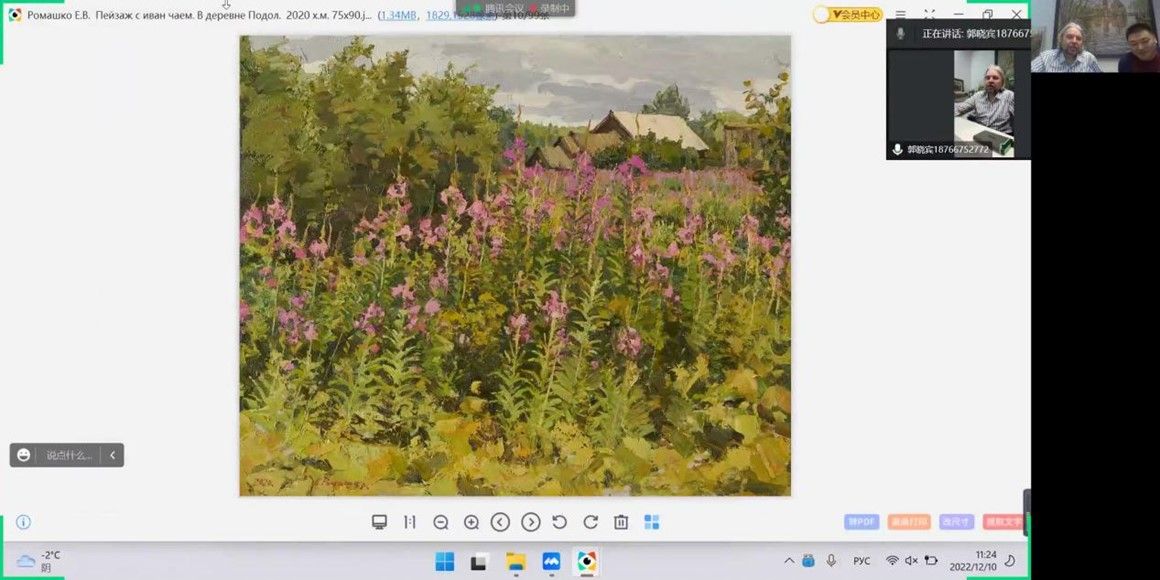Click the image viewer taskbar icon
Image resolution: width=1160 pixels, height=580 pixels.
coord(587,562)
